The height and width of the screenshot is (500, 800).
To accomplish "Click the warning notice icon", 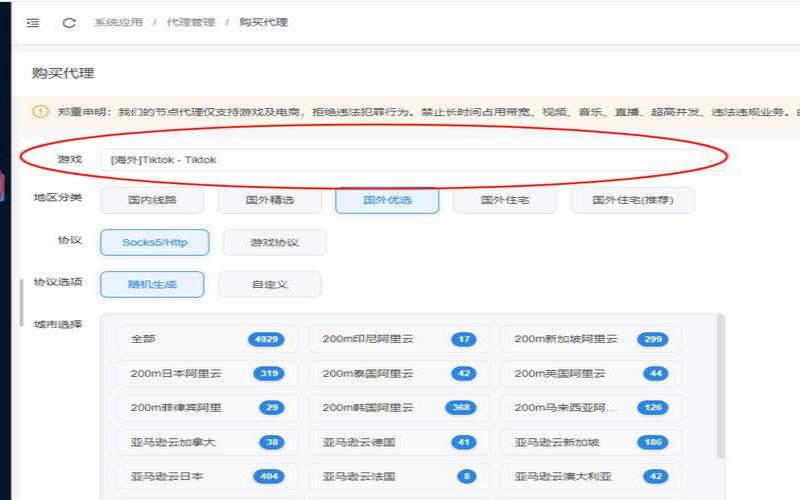I will 40,111.
